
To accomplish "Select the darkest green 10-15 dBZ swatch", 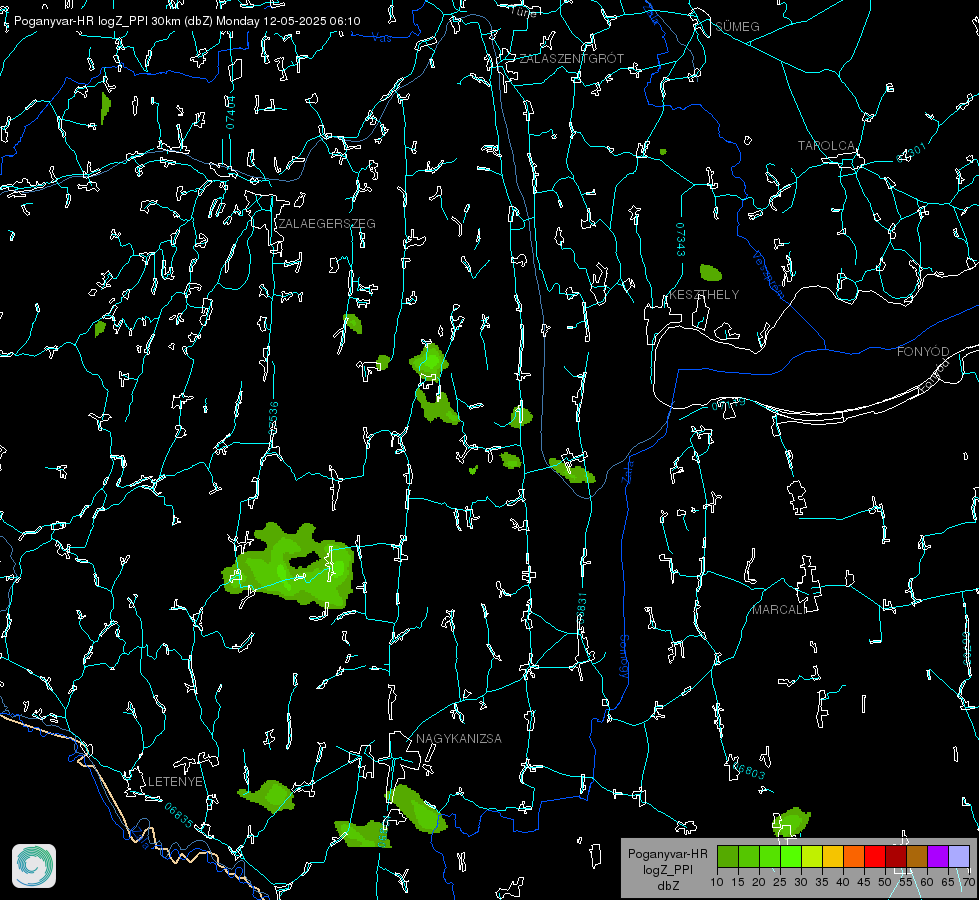I will [x=728, y=856].
